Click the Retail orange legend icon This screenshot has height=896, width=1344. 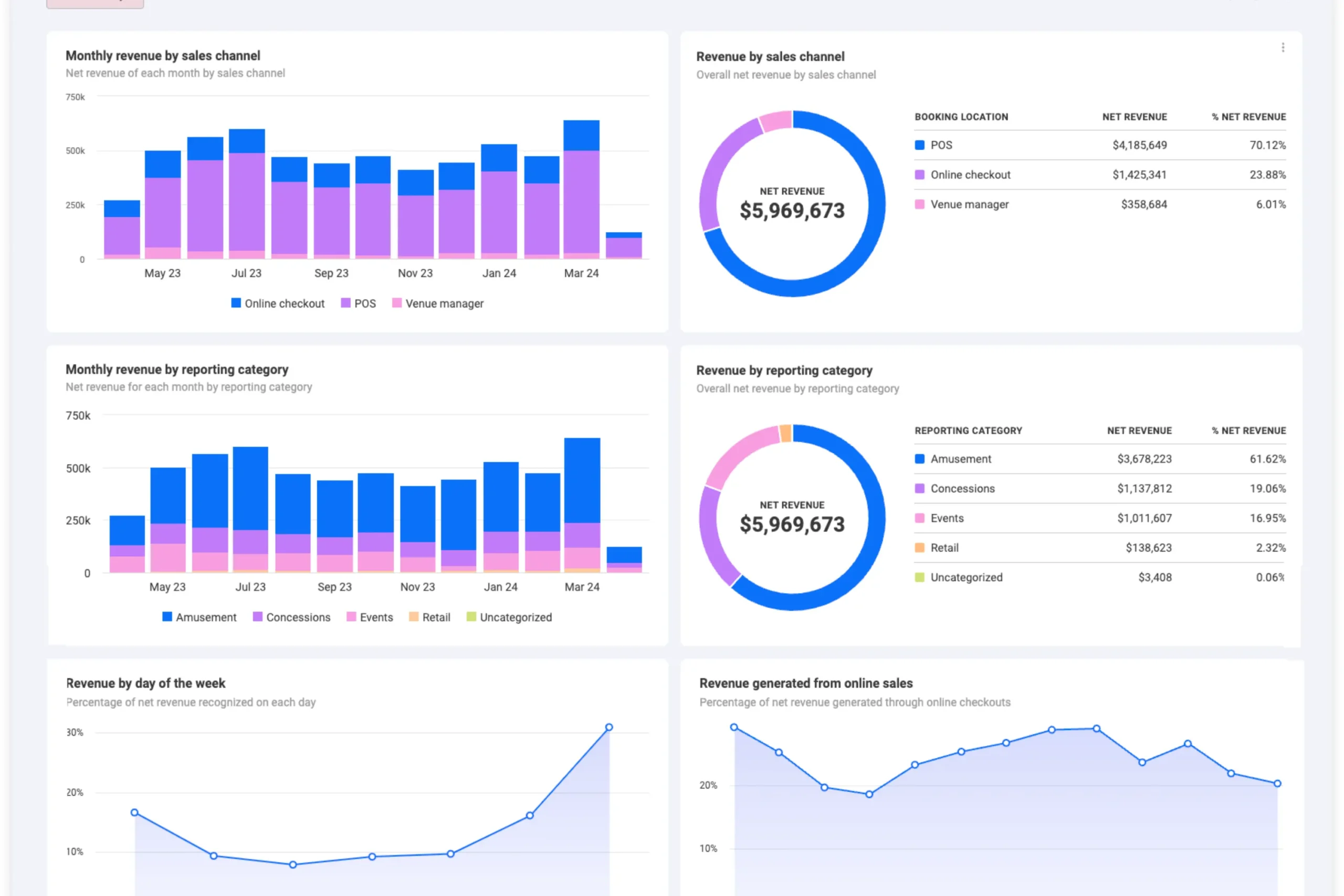point(918,547)
